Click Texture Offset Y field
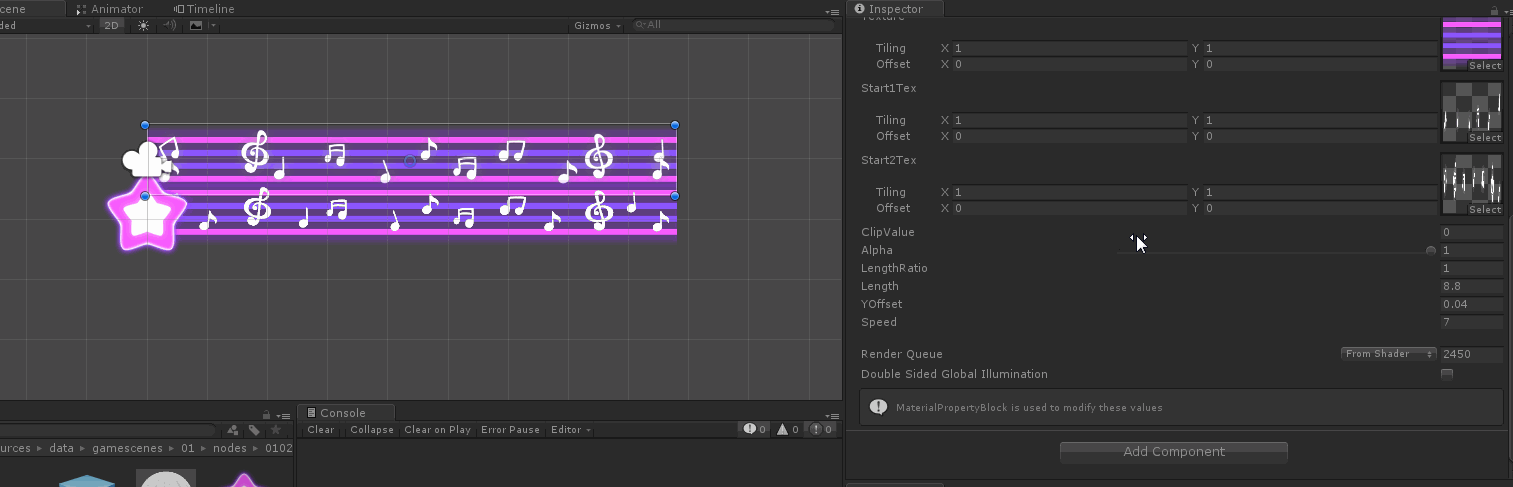Screen dimensions: 1513x487 [1320, 64]
